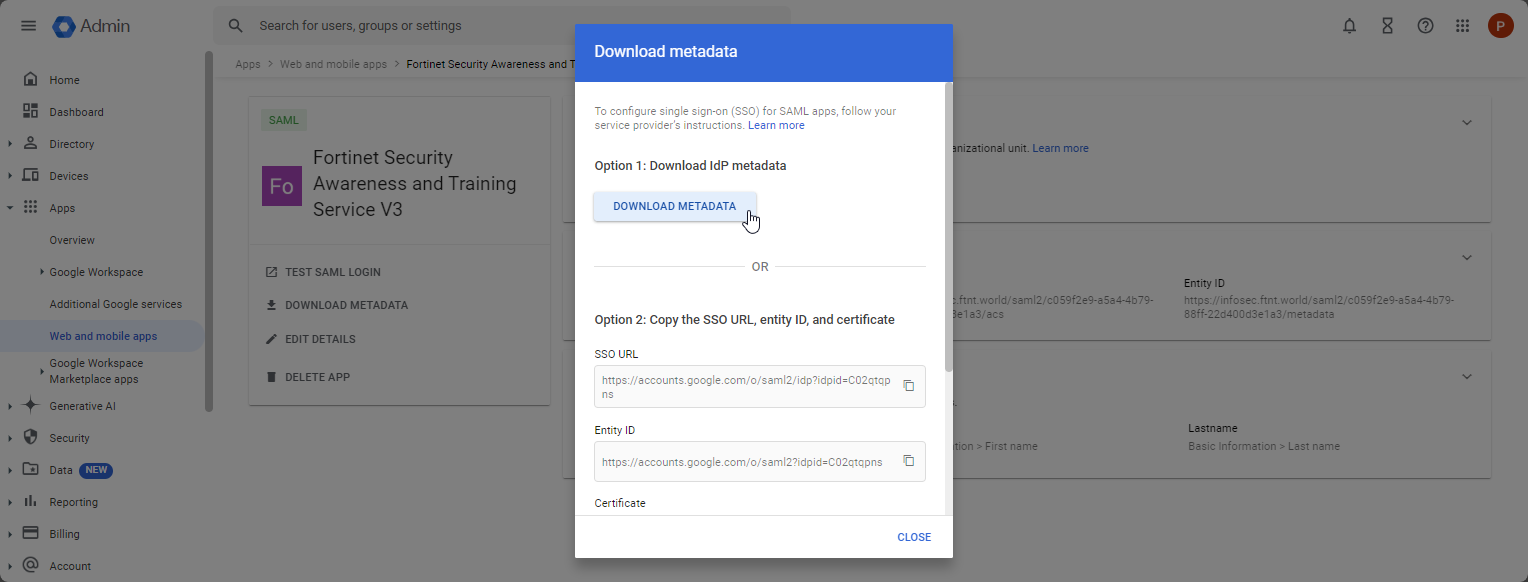Viewport: 1528px width, 582px height.
Task: Click the Test SAML Login external-link icon
Action: [x=271, y=272]
